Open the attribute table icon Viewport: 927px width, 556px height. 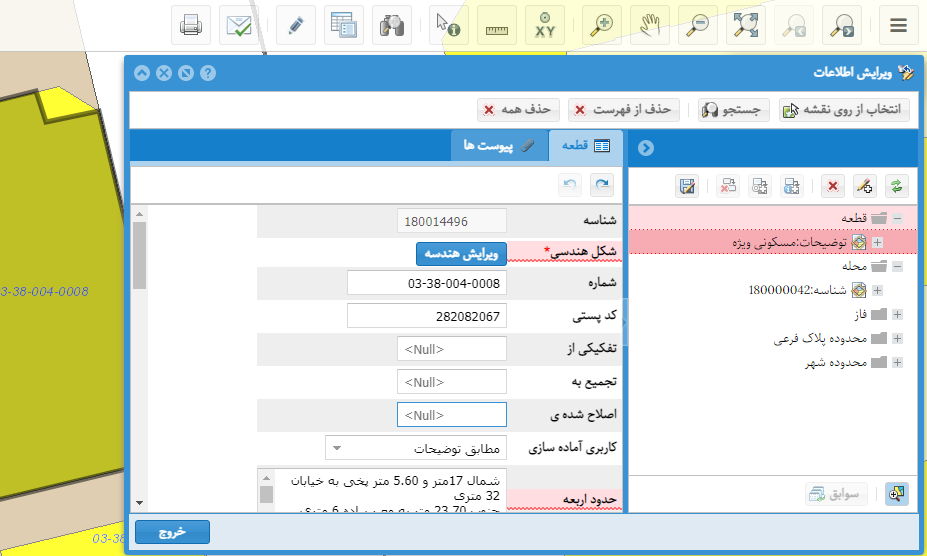(x=343, y=25)
